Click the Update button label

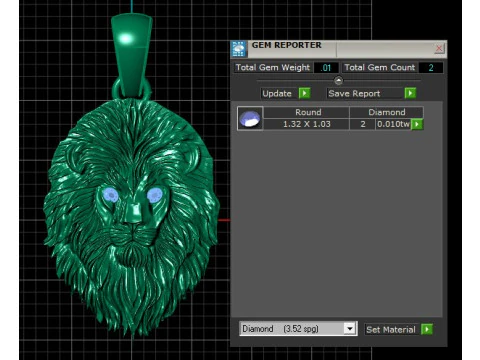277,94
